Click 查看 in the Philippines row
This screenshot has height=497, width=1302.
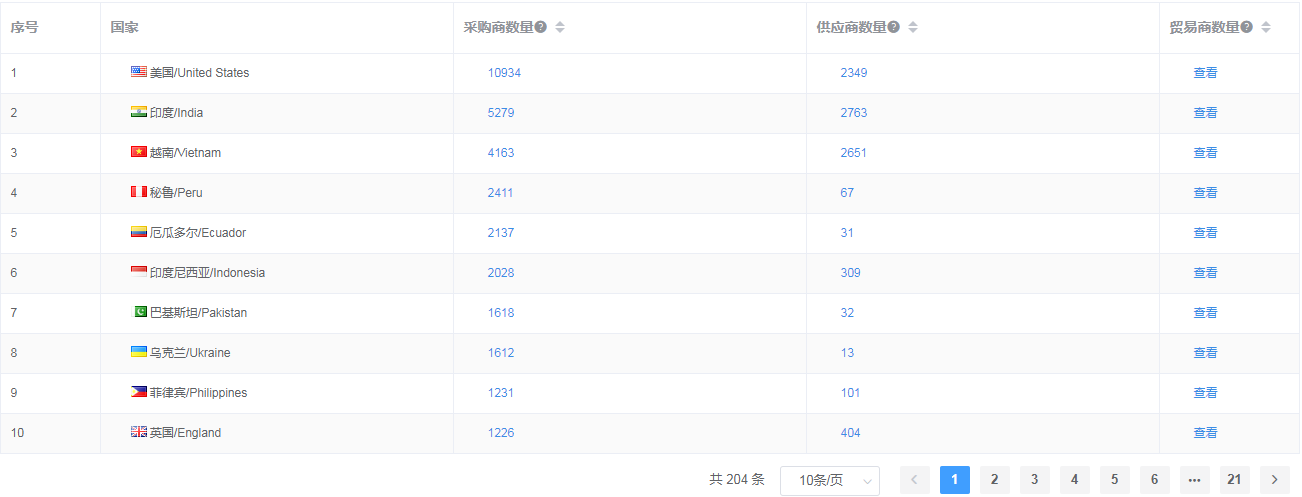tap(1205, 393)
